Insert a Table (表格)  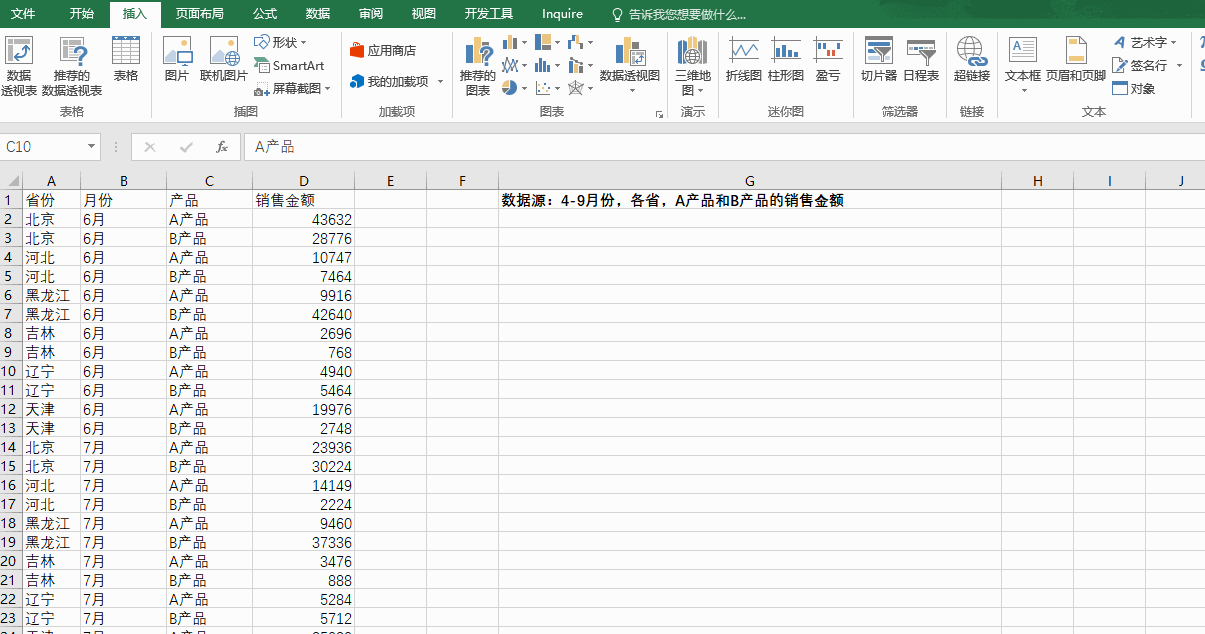(x=126, y=60)
